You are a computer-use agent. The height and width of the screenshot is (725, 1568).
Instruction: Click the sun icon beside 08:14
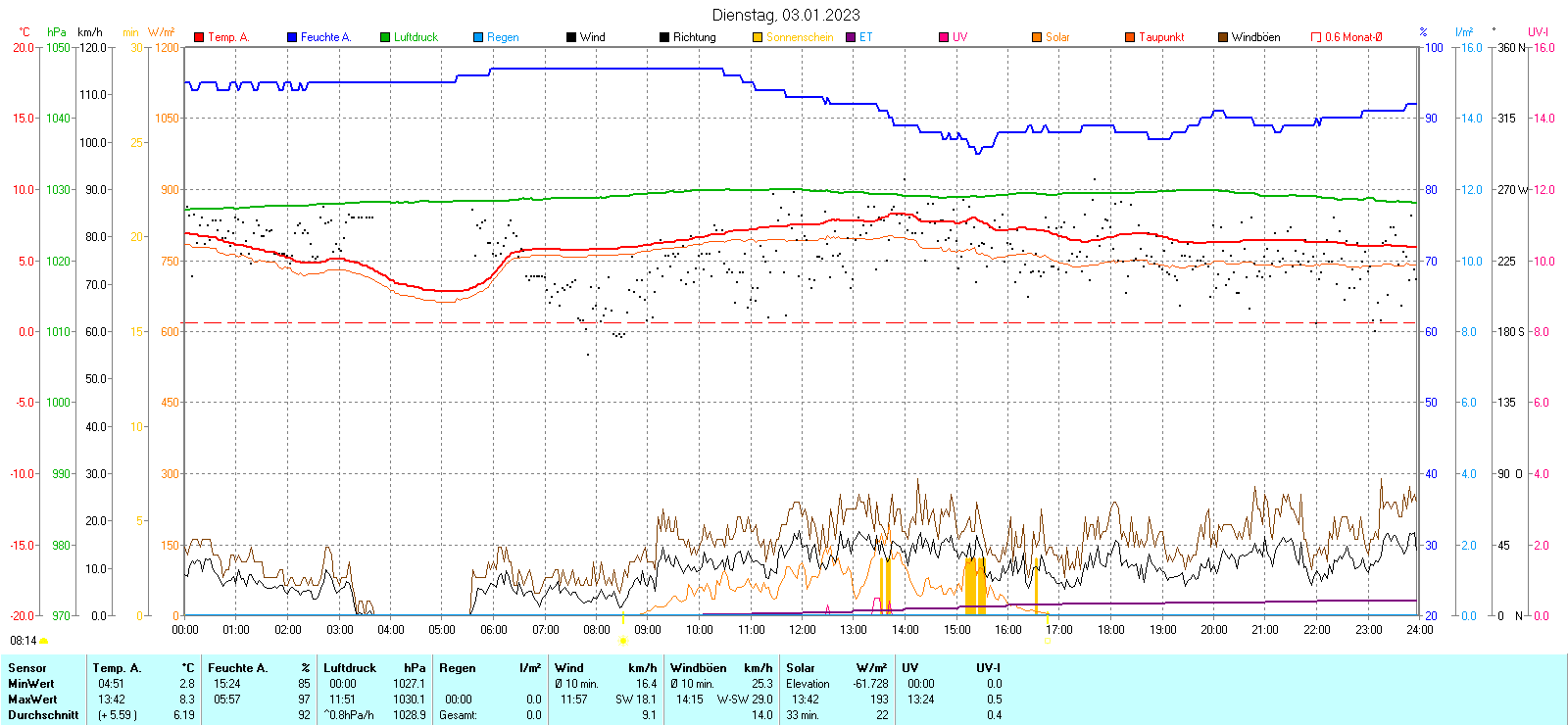[43, 641]
